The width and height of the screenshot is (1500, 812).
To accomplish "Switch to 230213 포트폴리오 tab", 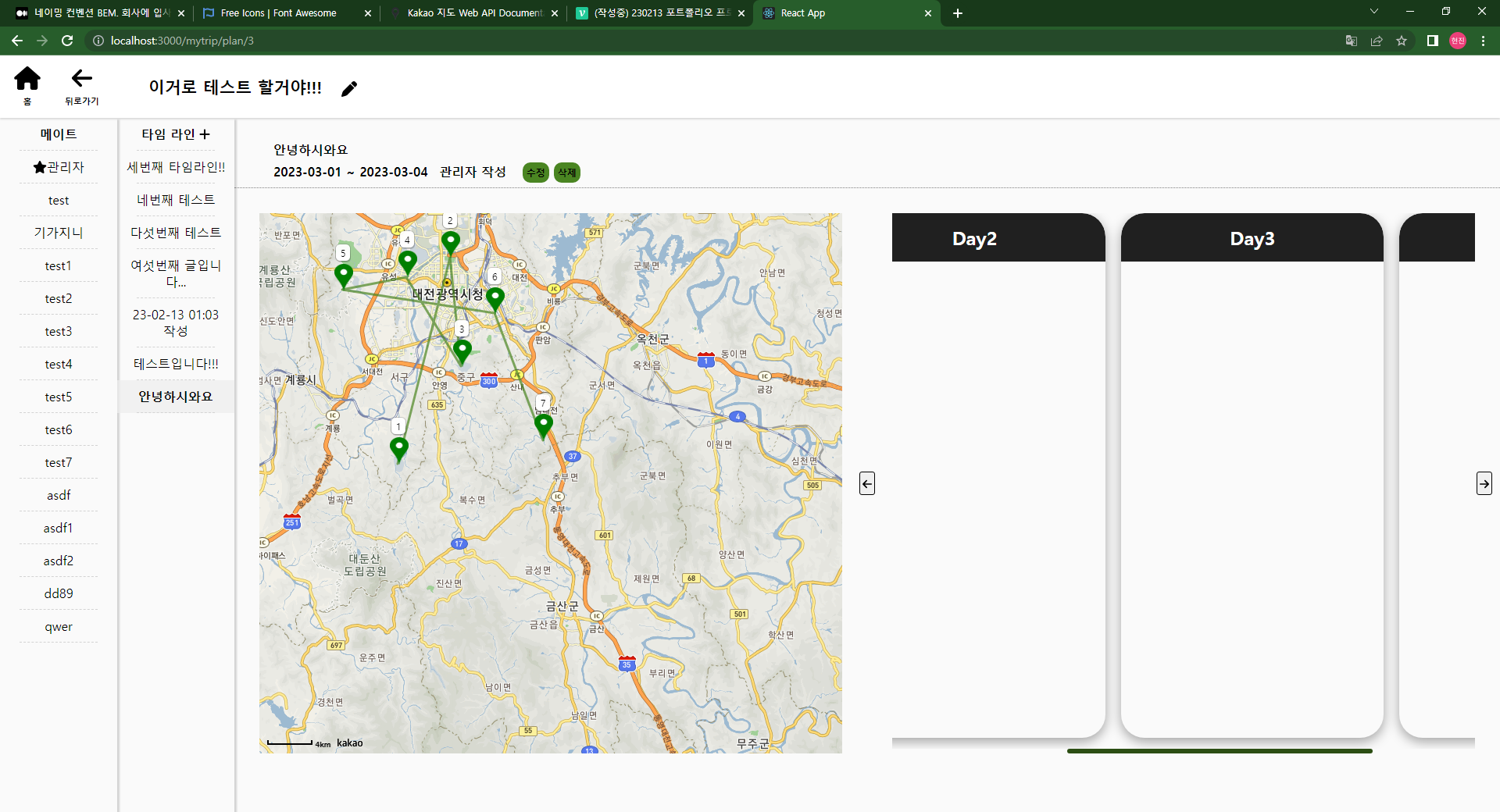I will [x=661, y=13].
